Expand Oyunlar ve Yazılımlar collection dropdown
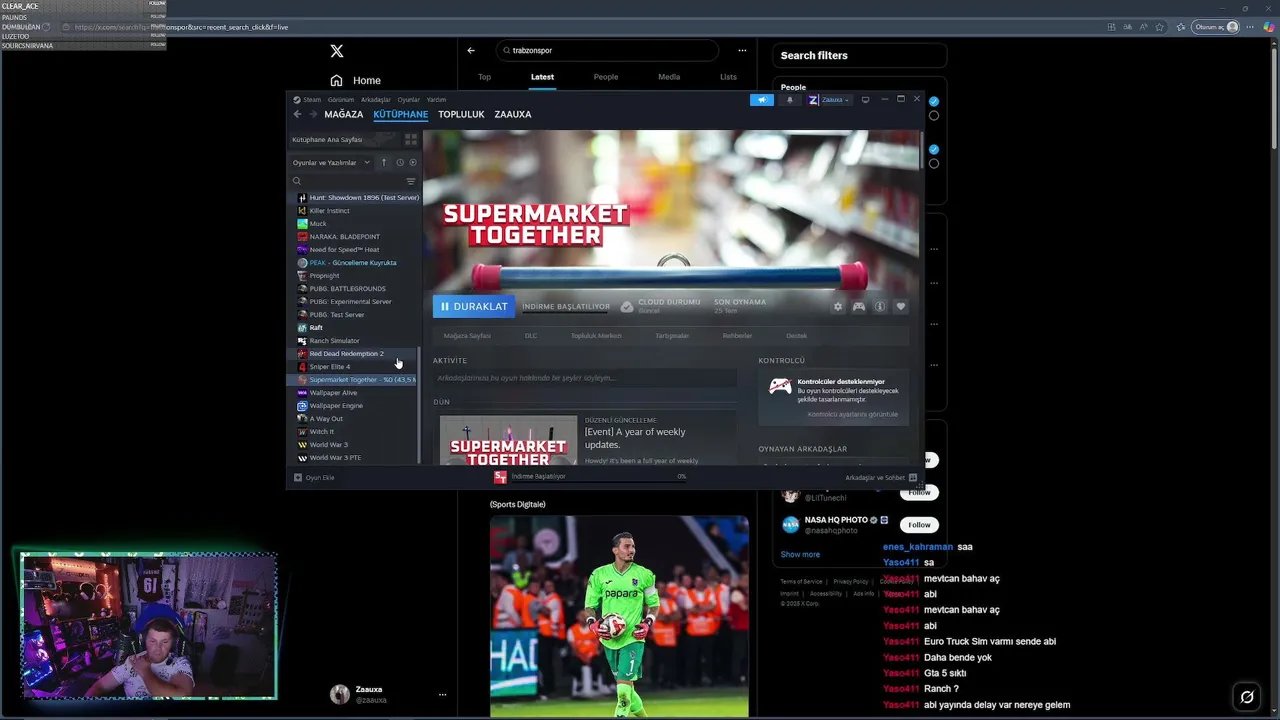1280x720 pixels. (331, 162)
